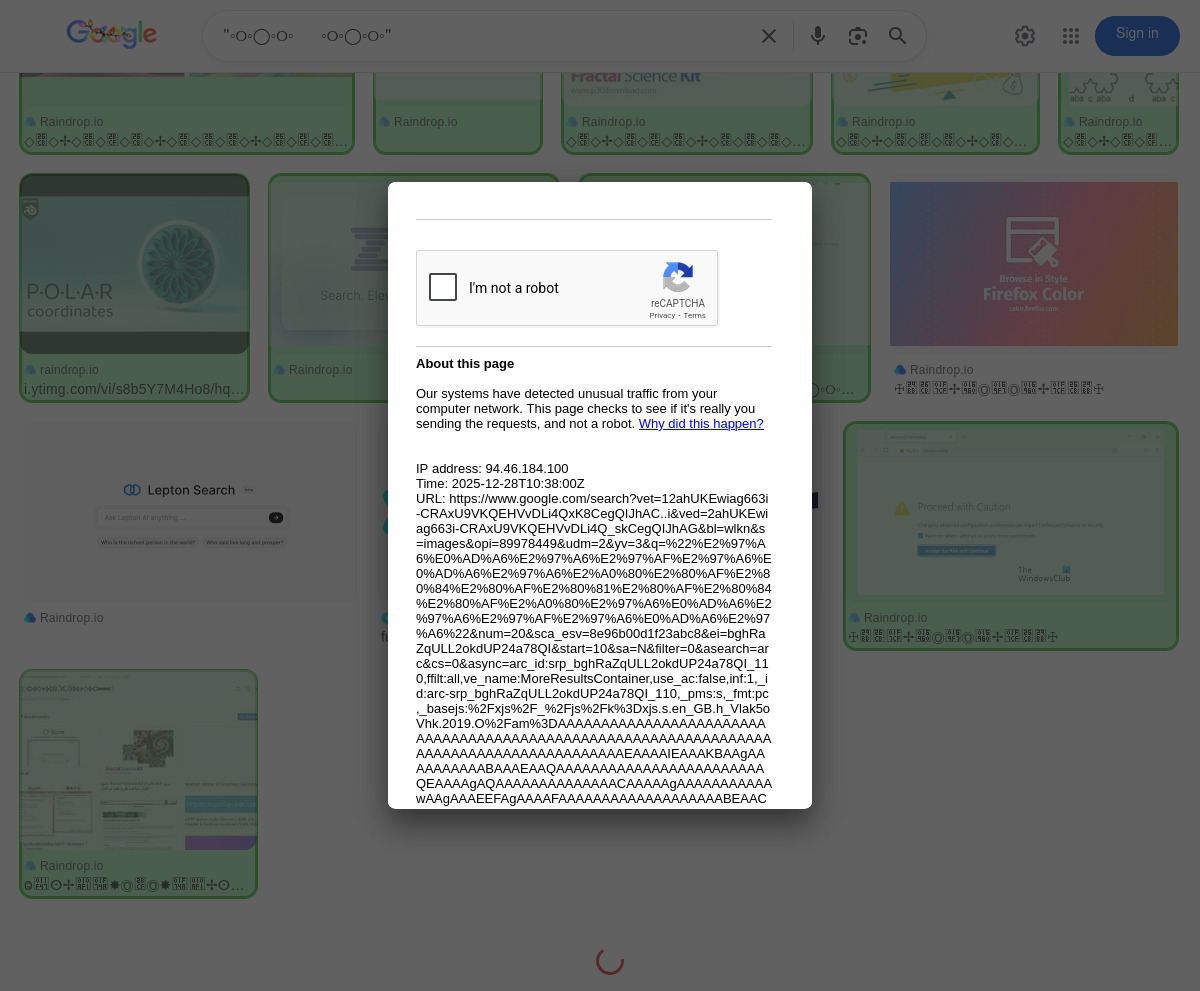Open the Proceed with Caution image result
1200x991 pixels.
(1010, 515)
